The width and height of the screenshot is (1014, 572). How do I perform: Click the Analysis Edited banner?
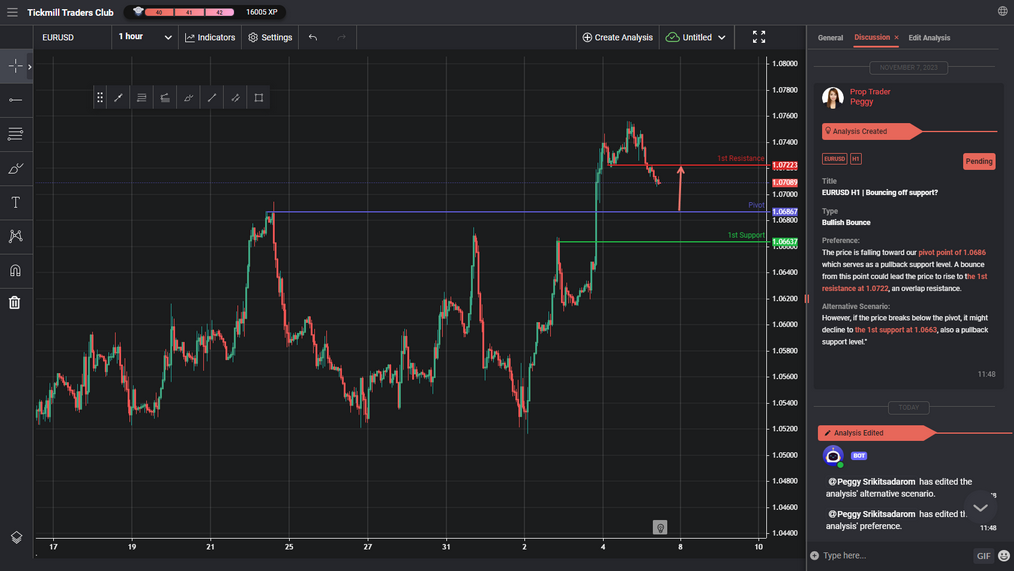tap(876, 433)
